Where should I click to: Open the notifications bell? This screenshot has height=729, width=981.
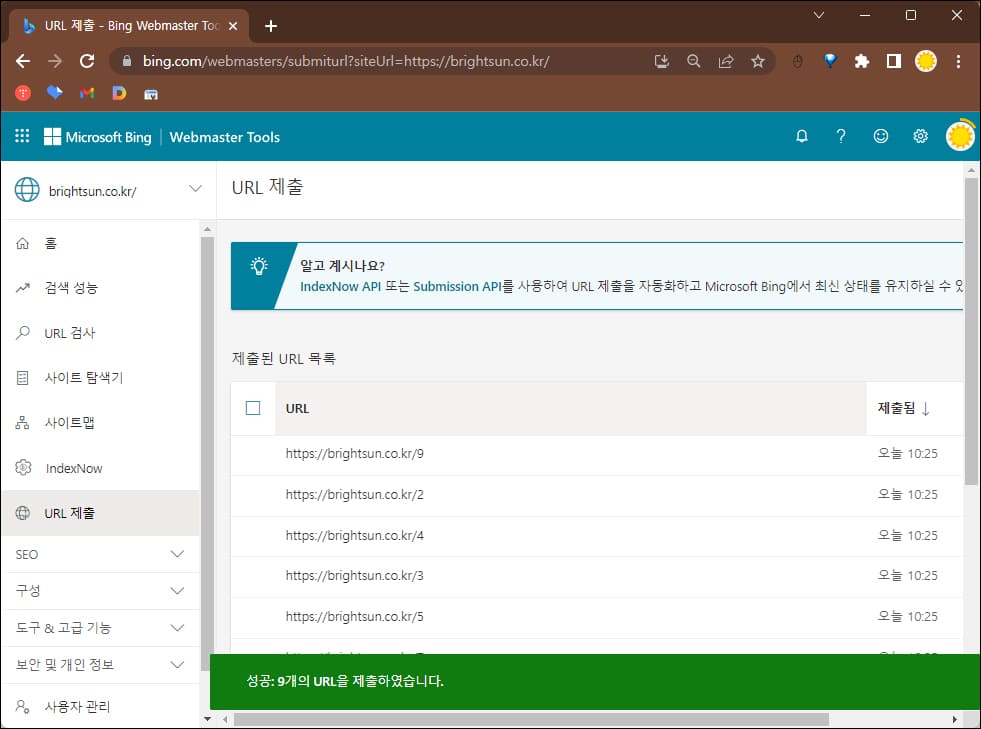[x=801, y=136]
